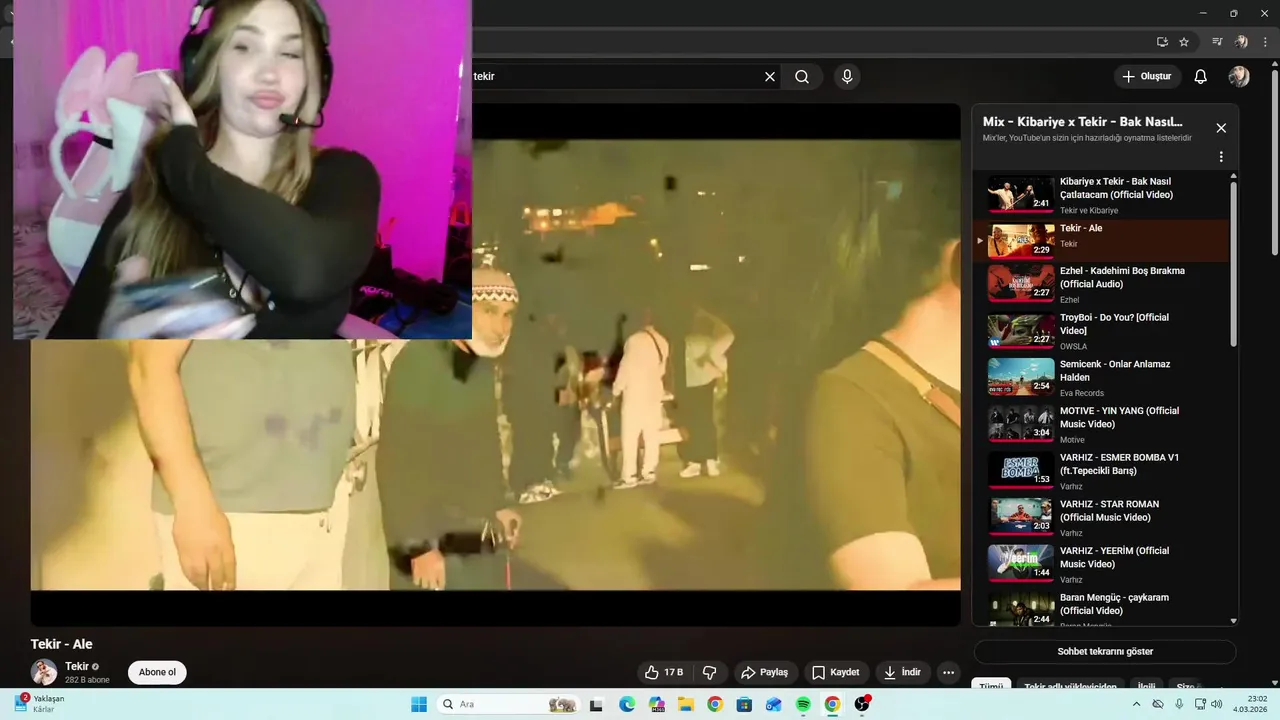Open OBS Studio from the taskbar
This screenshot has width=1280, height=720.
click(862, 704)
